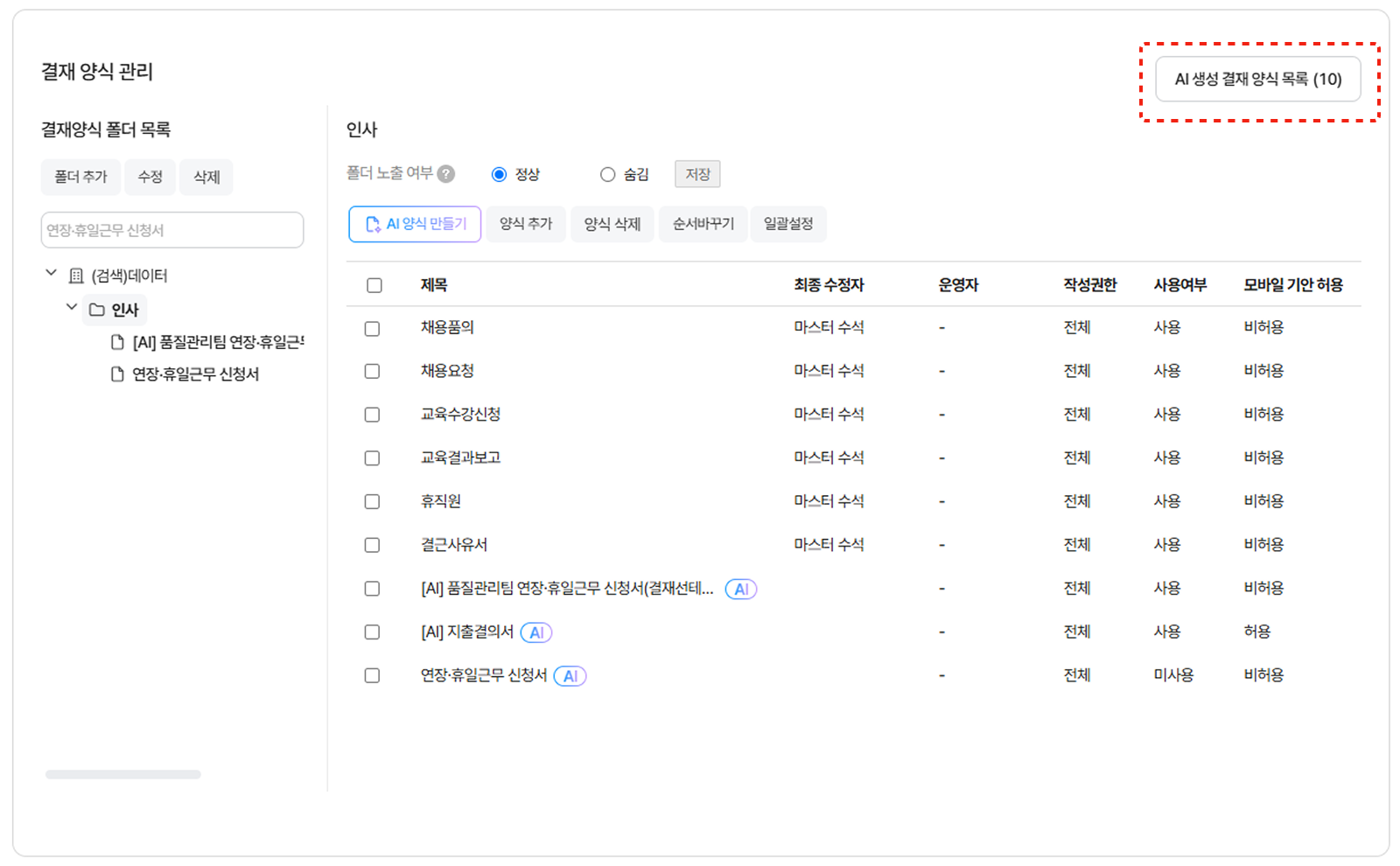Click the 폴더 추가 button
The image size is (1400, 866).
(80, 177)
